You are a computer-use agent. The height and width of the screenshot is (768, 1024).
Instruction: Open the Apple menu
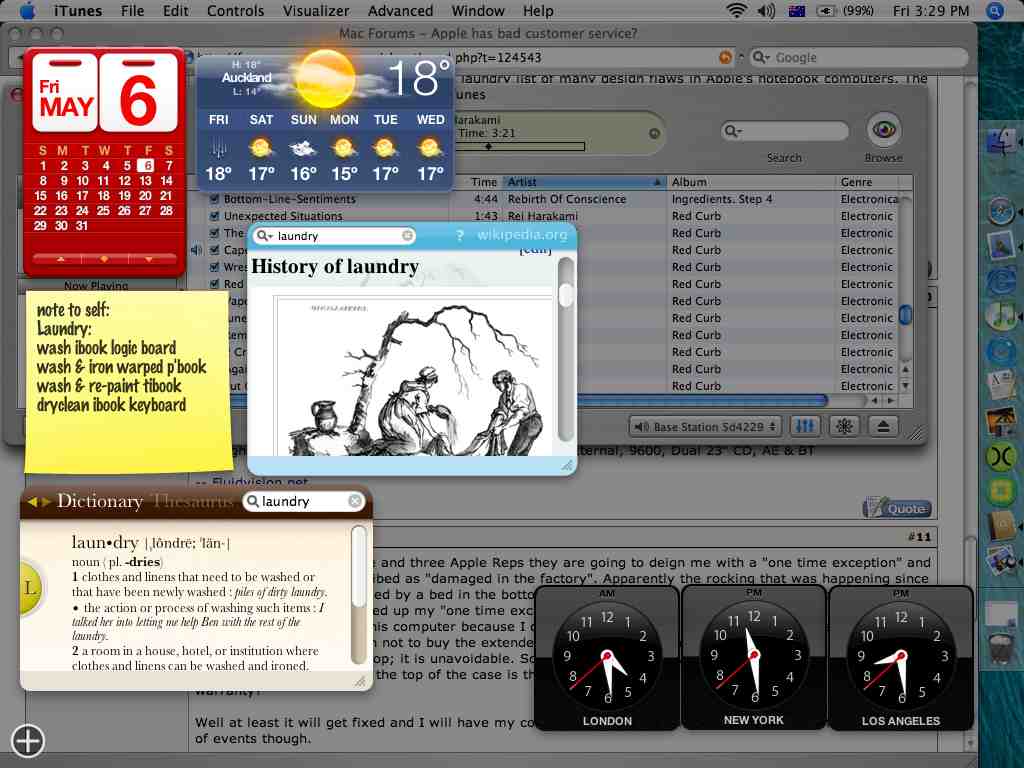click(27, 10)
